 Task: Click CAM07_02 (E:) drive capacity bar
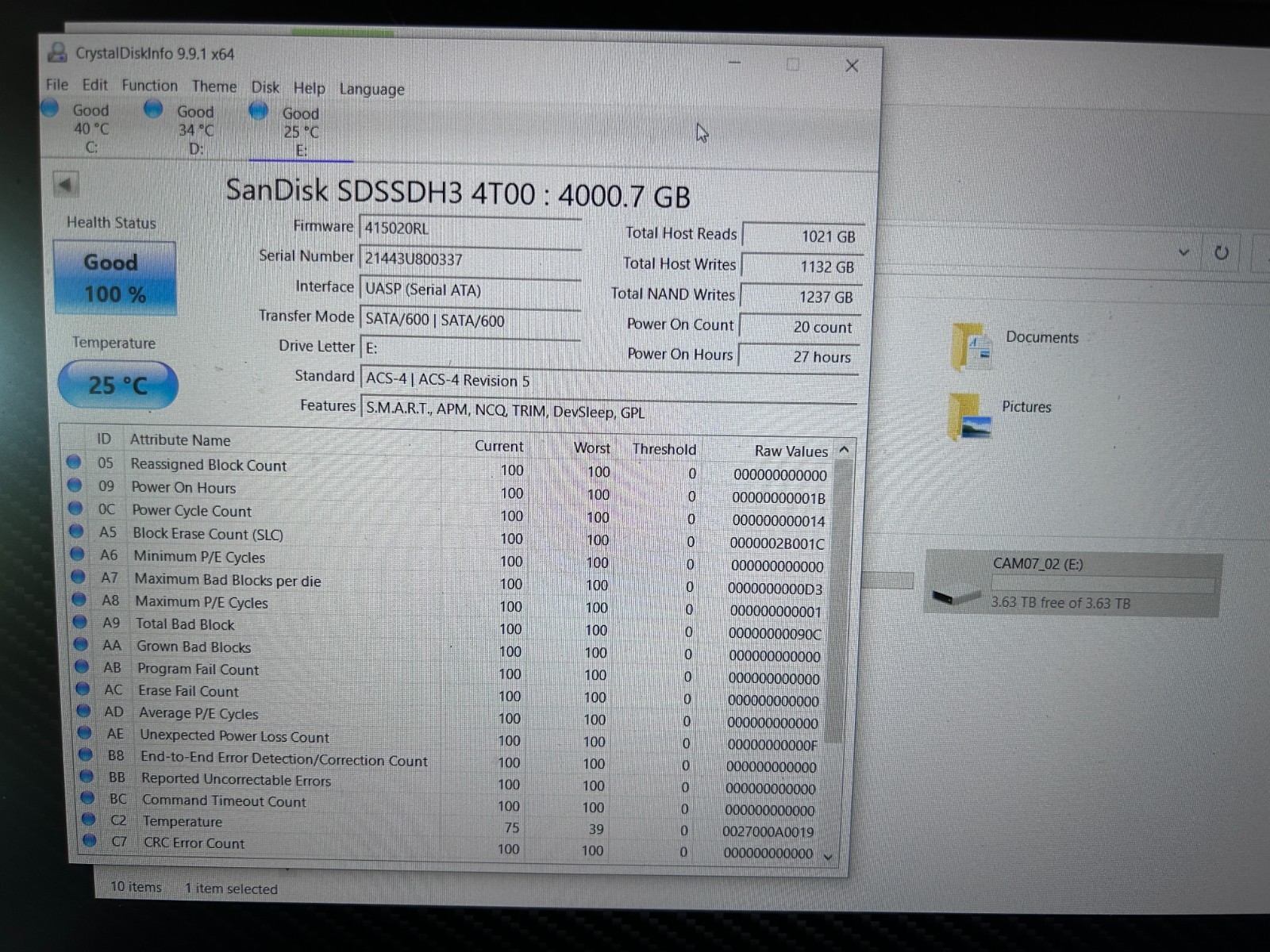coord(1103,585)
